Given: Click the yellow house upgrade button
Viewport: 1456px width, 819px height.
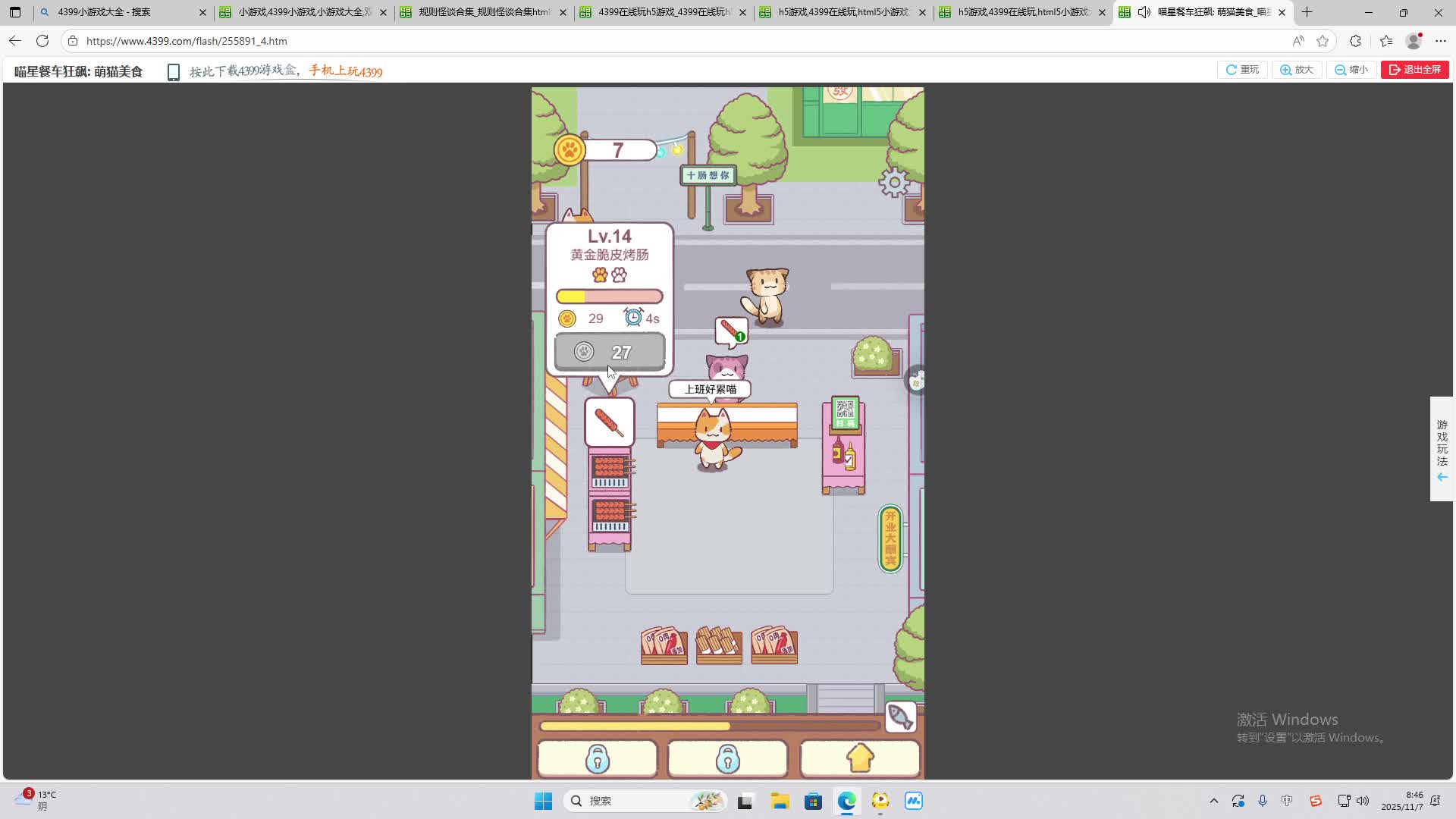Looking at the screenshot, I should (x=860, y=758).
